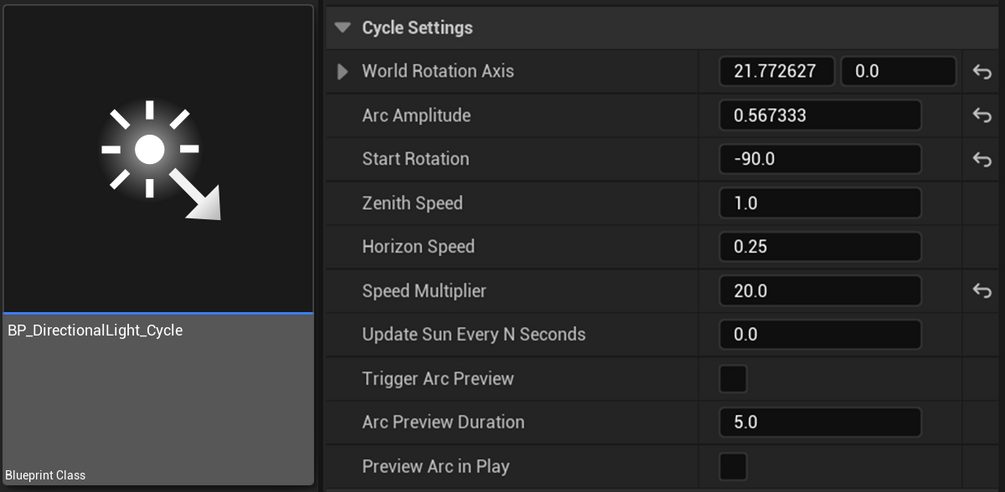This screenshot has width=1005, height=492.
Task: Click the Arc Amplitude value field
Action: point(819,116)
